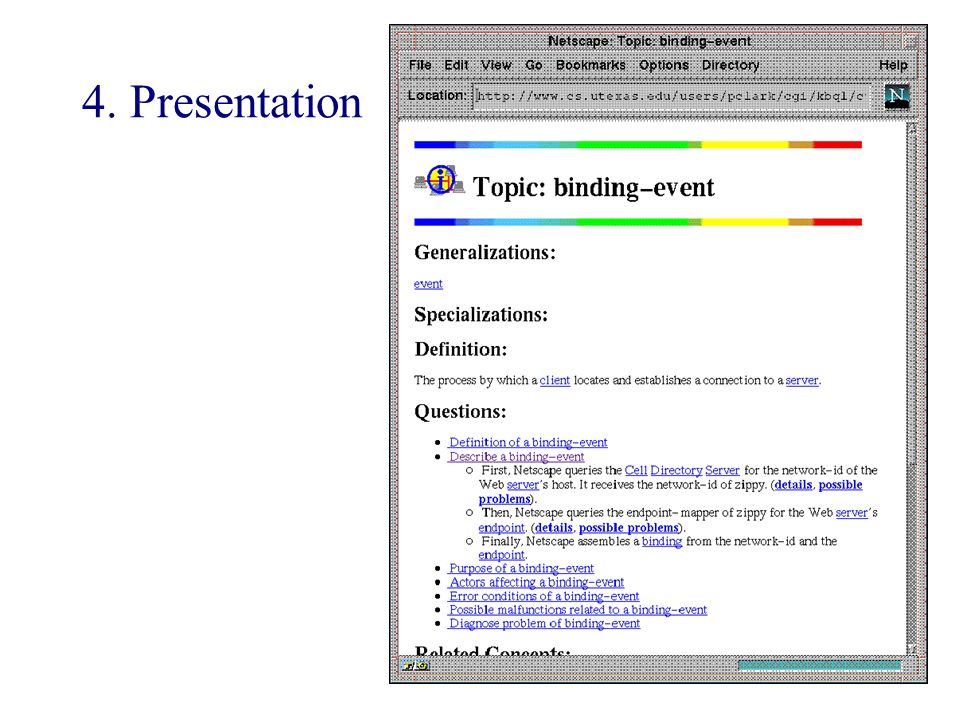Open the Go menu
960x720 pixels.
click(x=533, y=65)
